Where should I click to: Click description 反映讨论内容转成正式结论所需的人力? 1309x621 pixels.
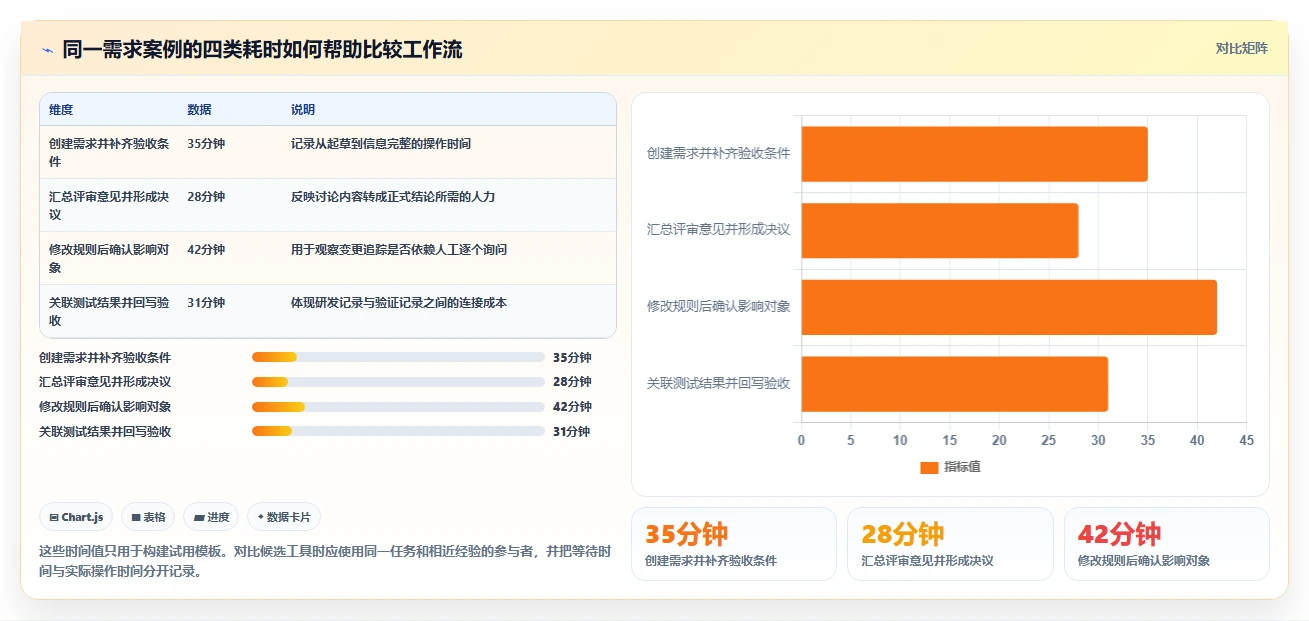pyautogui.click(x=393, y=197)
